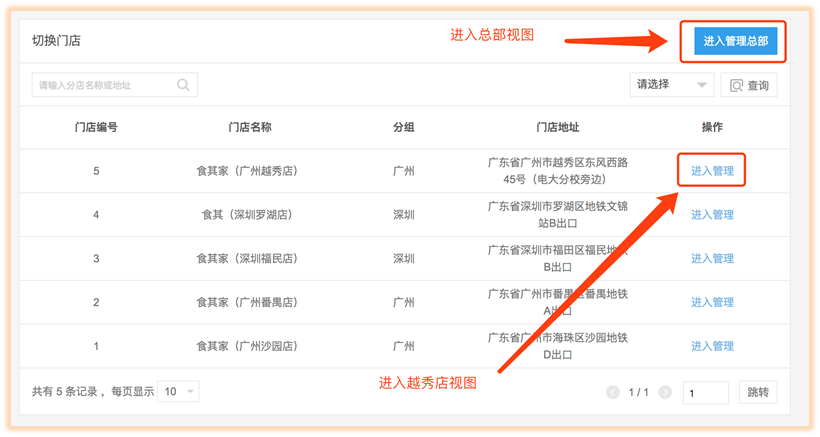820x437 pixels.
Task: Click the 门店地址 column header
Action: click(557, 128)
